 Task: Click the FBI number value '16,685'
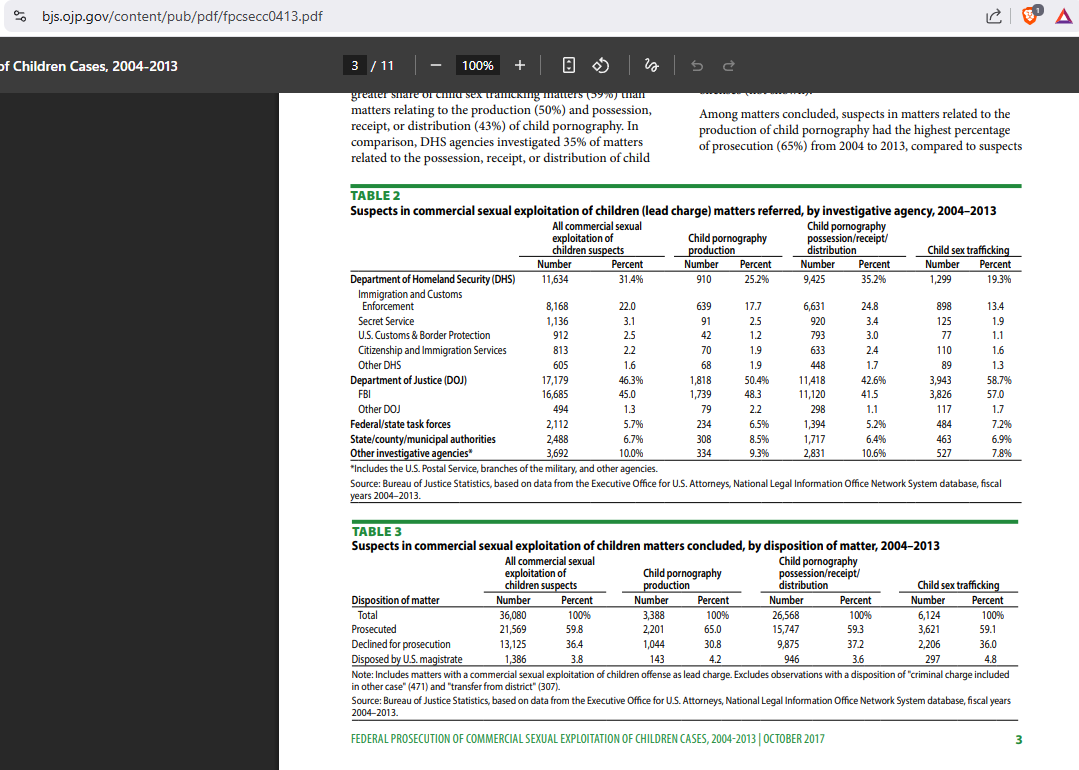(555, 394)
